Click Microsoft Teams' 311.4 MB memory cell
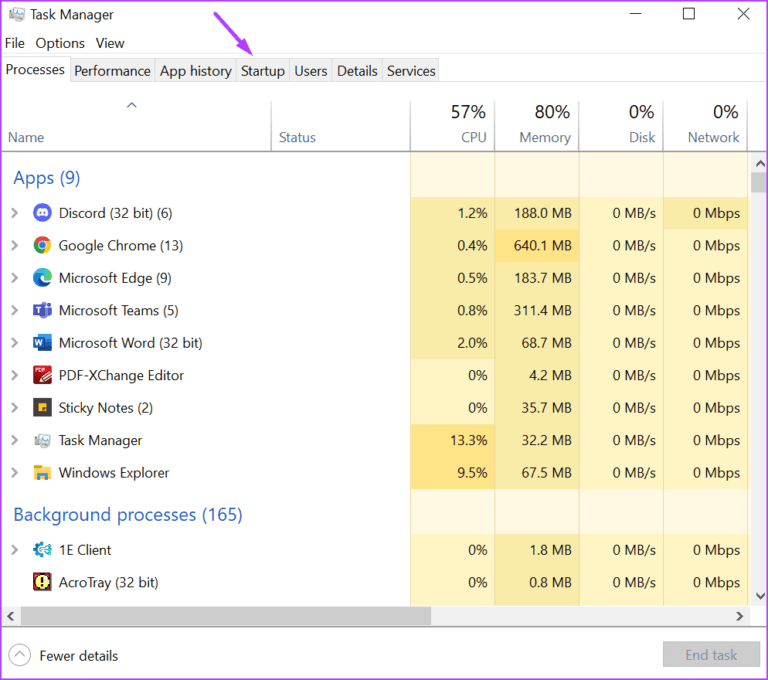This screenshot has height=680, width=768. tap(536, 310)
